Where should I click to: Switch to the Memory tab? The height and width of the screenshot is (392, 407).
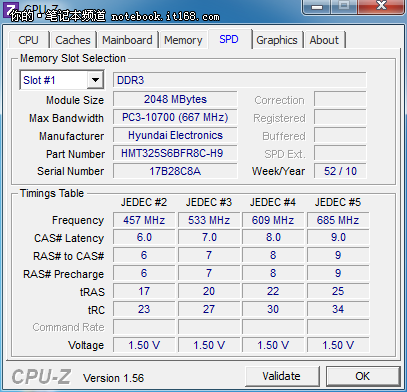point(183,40)
